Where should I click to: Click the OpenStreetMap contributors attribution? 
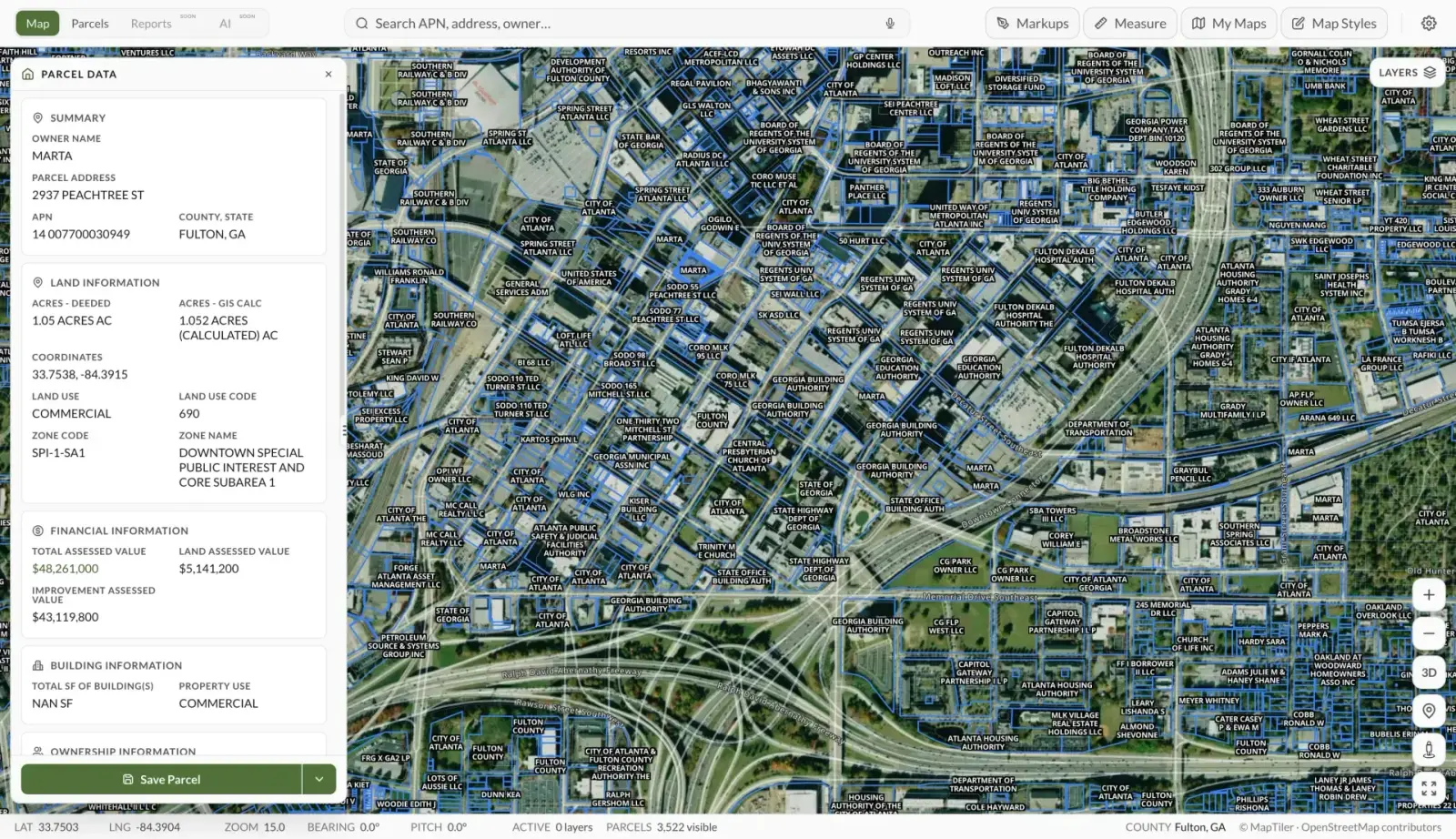(x=1371, y=827)
